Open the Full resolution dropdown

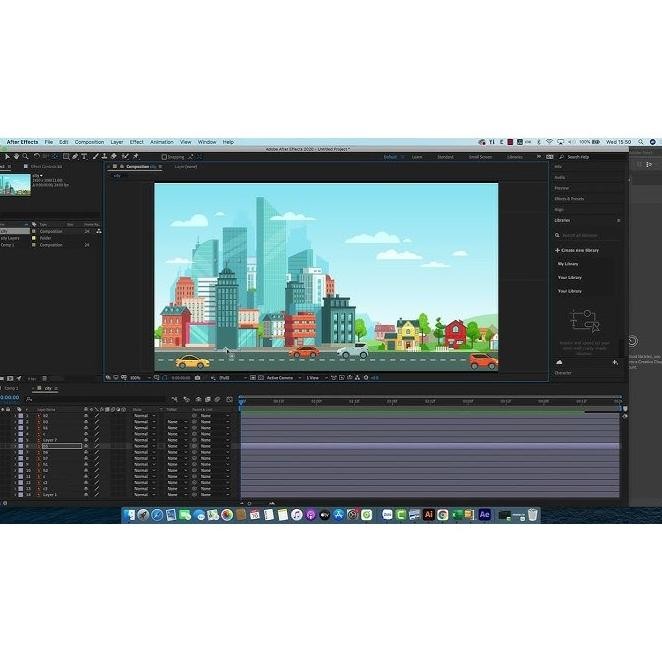233,378
